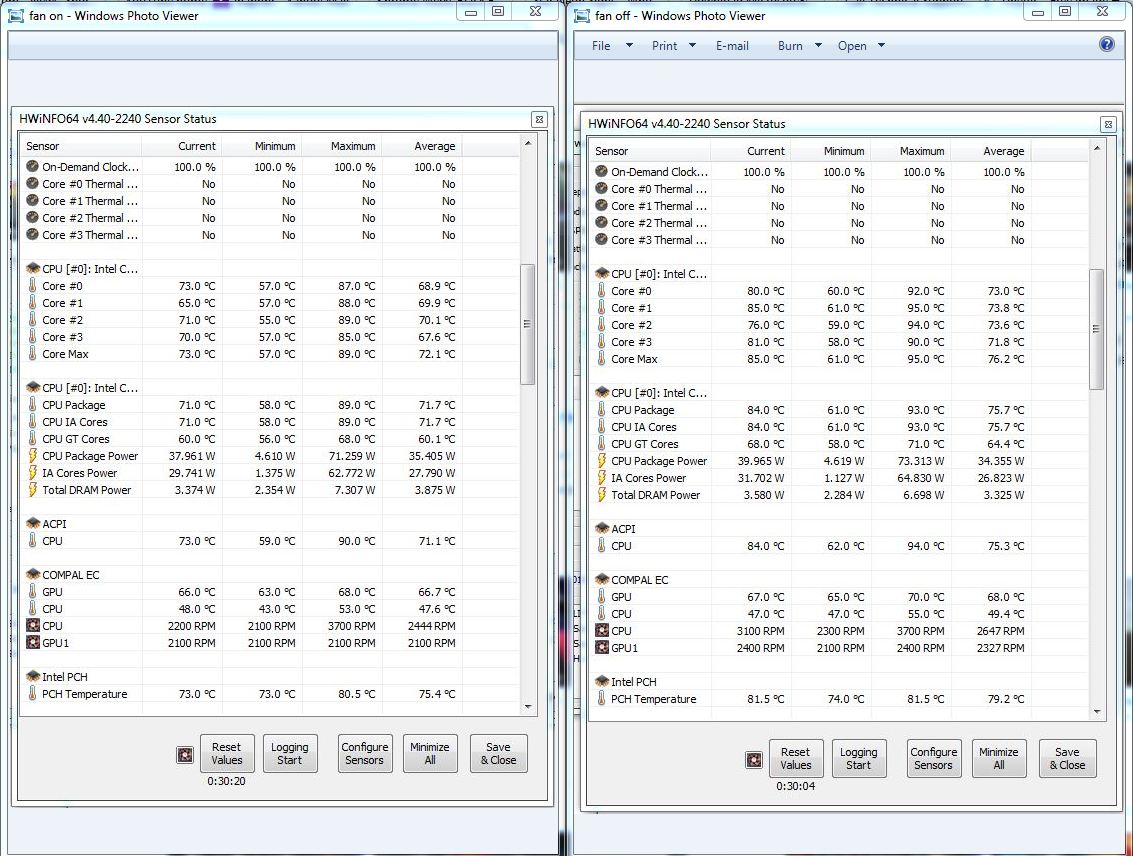Click the Intel PCH chip icon in fan on window
Screen dimensions: 1133x856
point(33,676)
